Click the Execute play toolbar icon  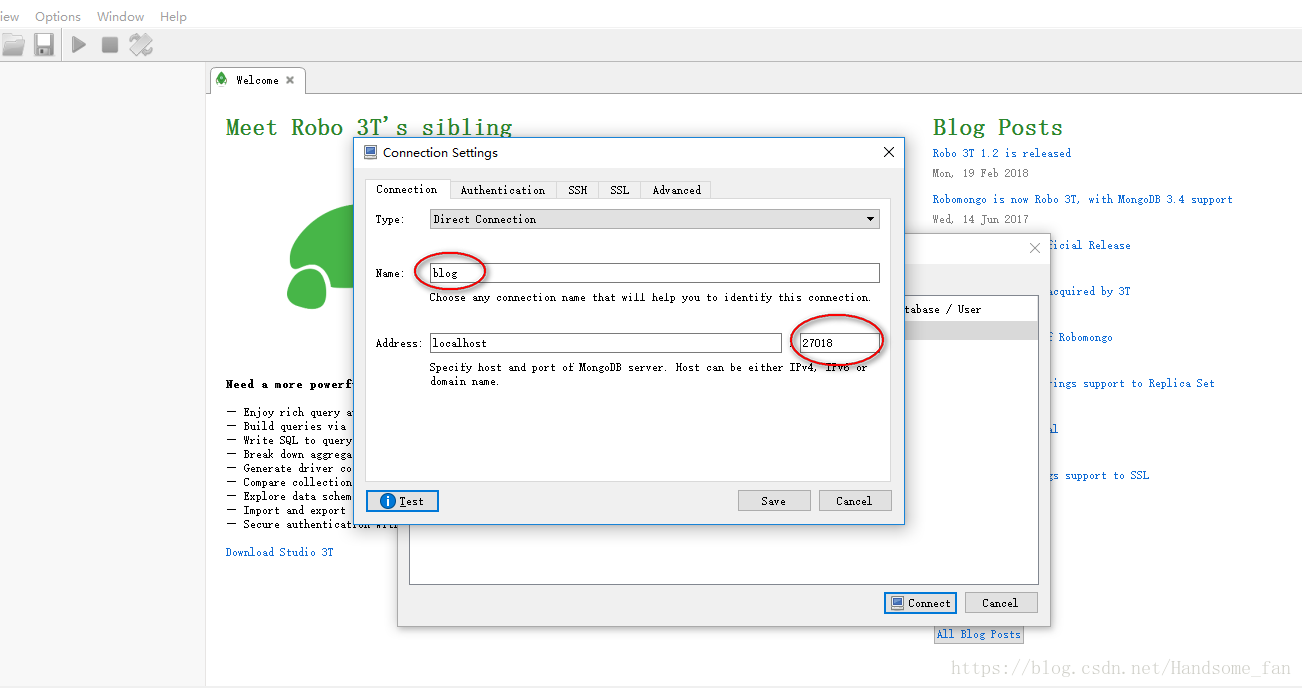[79, 45]
